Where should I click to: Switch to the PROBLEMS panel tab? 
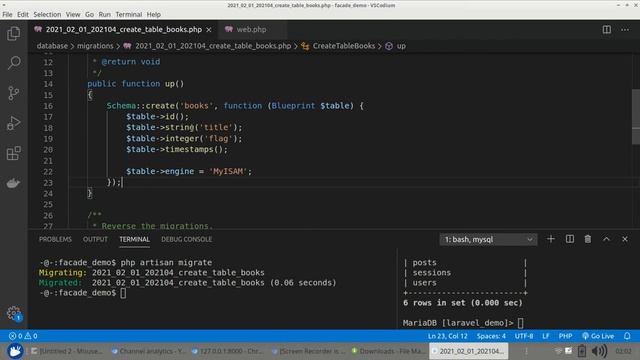(55, 239)
